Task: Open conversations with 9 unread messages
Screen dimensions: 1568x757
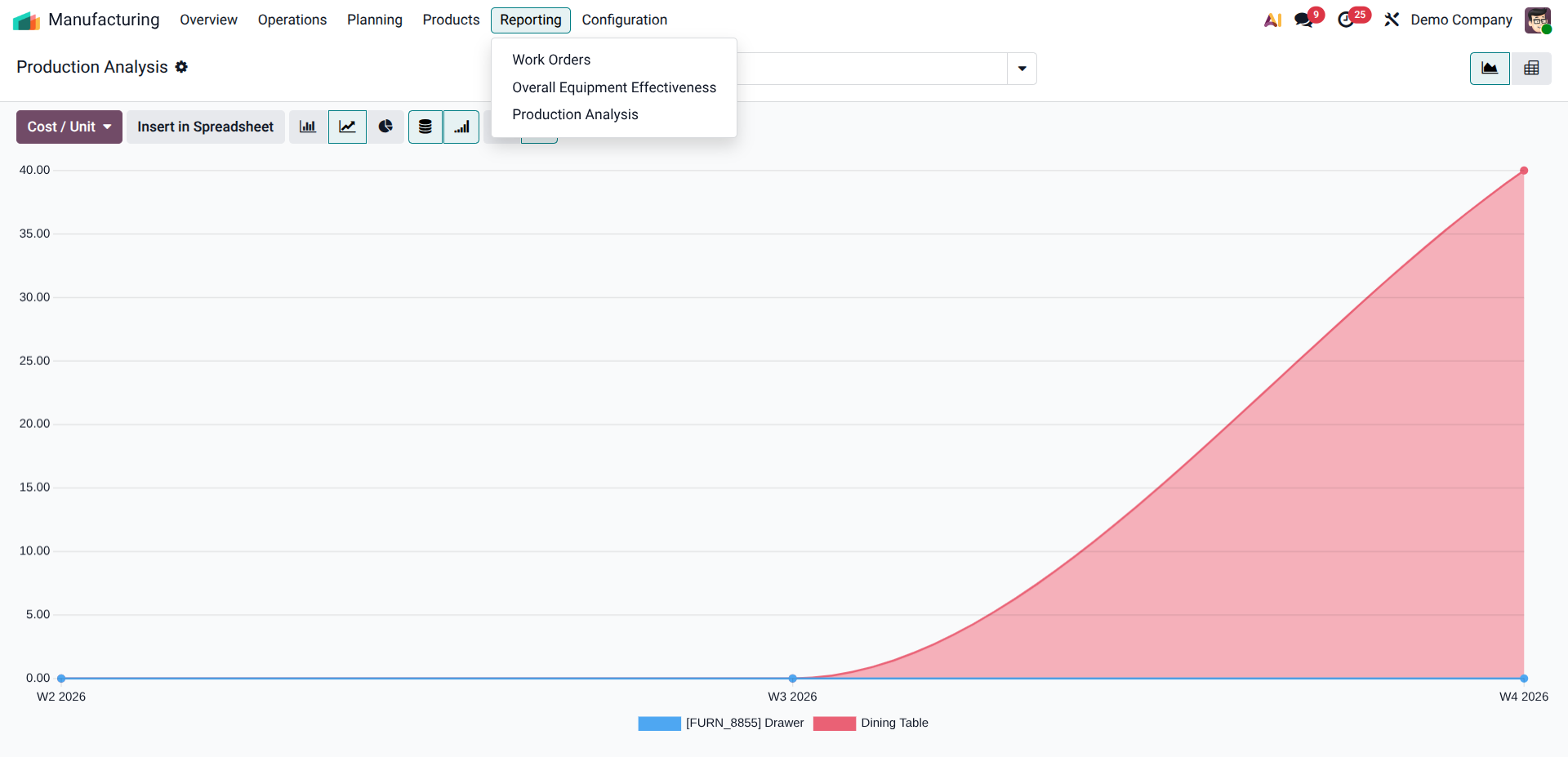Action: (x=1304, y=20)
